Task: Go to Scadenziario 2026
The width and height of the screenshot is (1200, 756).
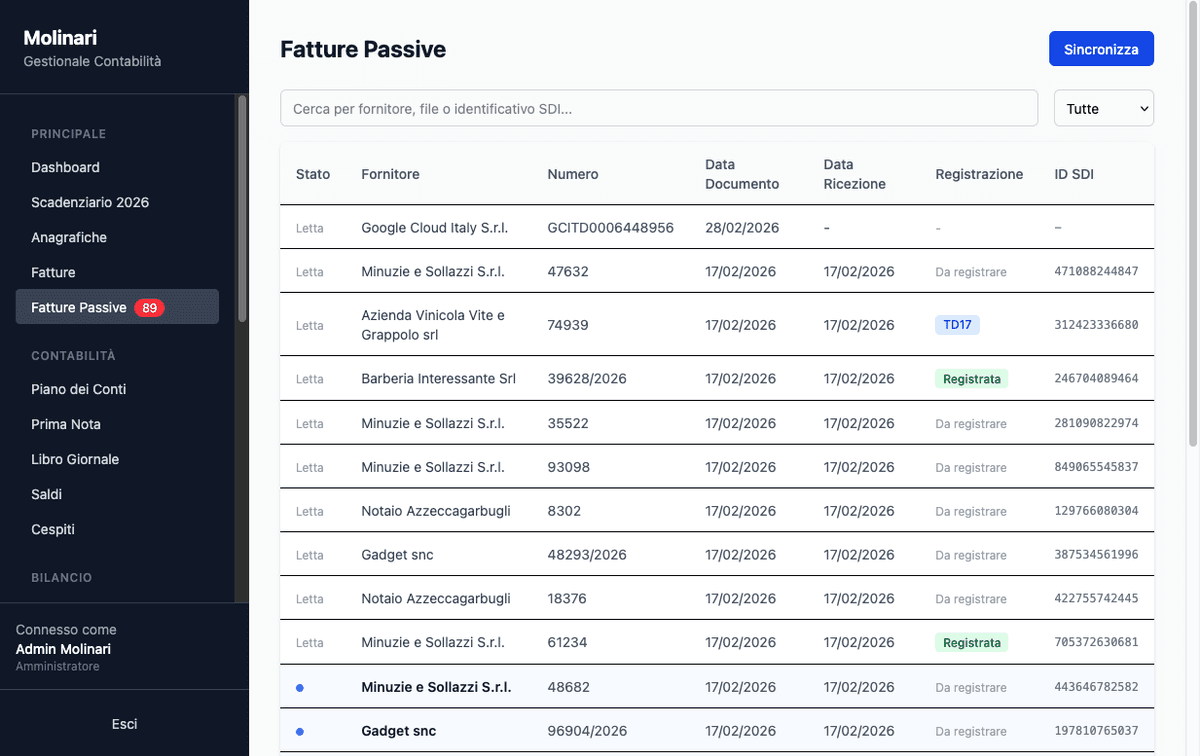Action: click(x=90, y=202)
